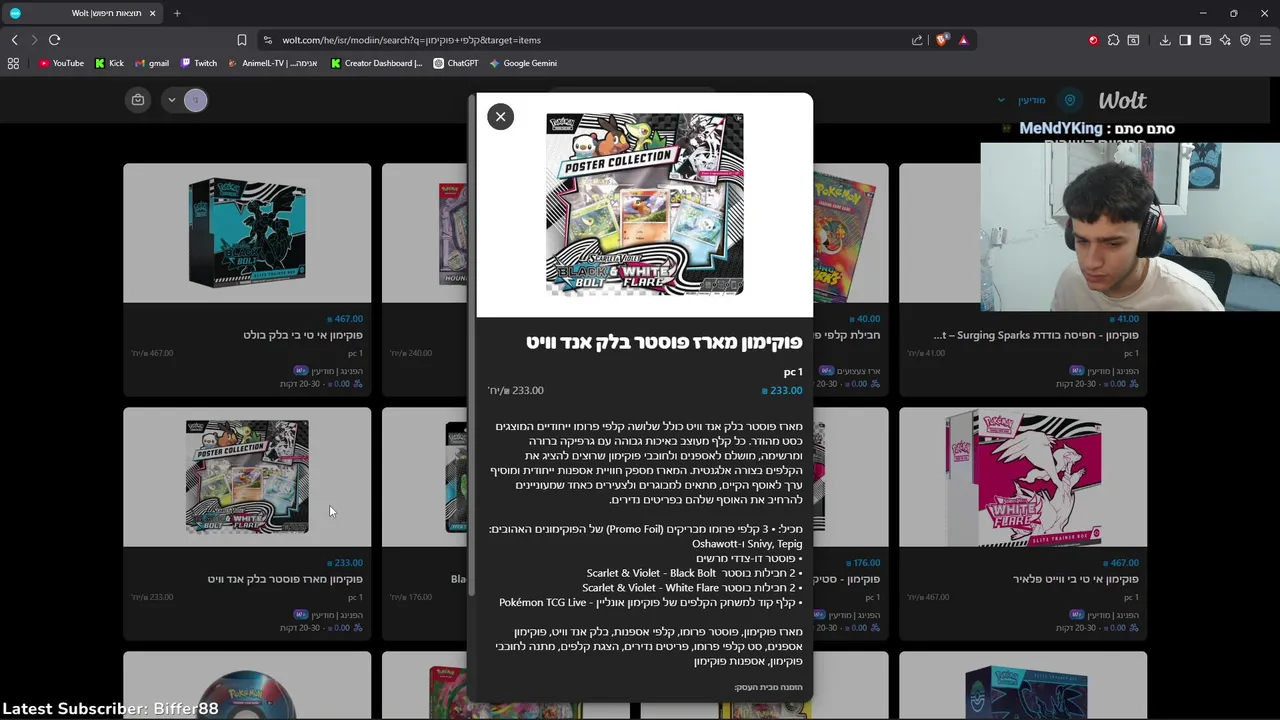Select the Wolt search results tab
Viewport: 1280px width, 720px height.
point(83,13)
